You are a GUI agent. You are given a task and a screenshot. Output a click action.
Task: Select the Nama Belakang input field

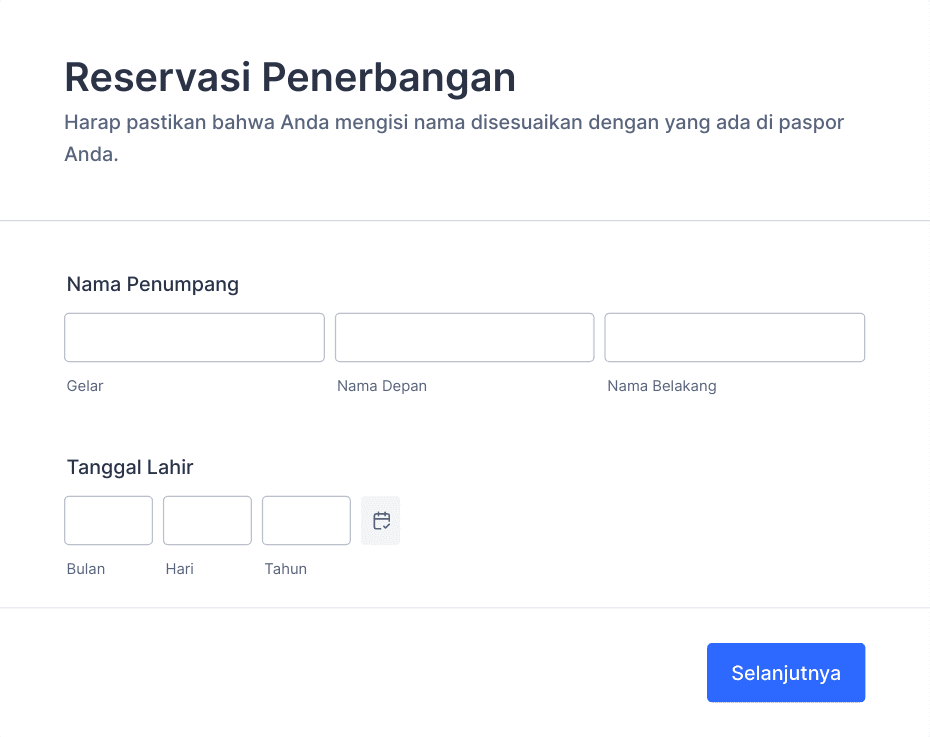tap(735, 337)
